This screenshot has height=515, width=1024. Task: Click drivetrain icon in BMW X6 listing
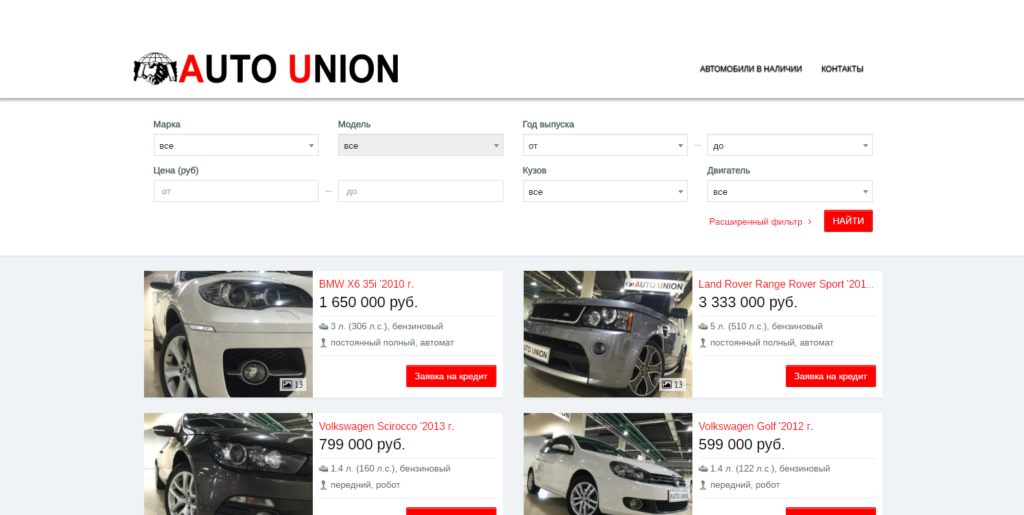(x=323, y=342)
